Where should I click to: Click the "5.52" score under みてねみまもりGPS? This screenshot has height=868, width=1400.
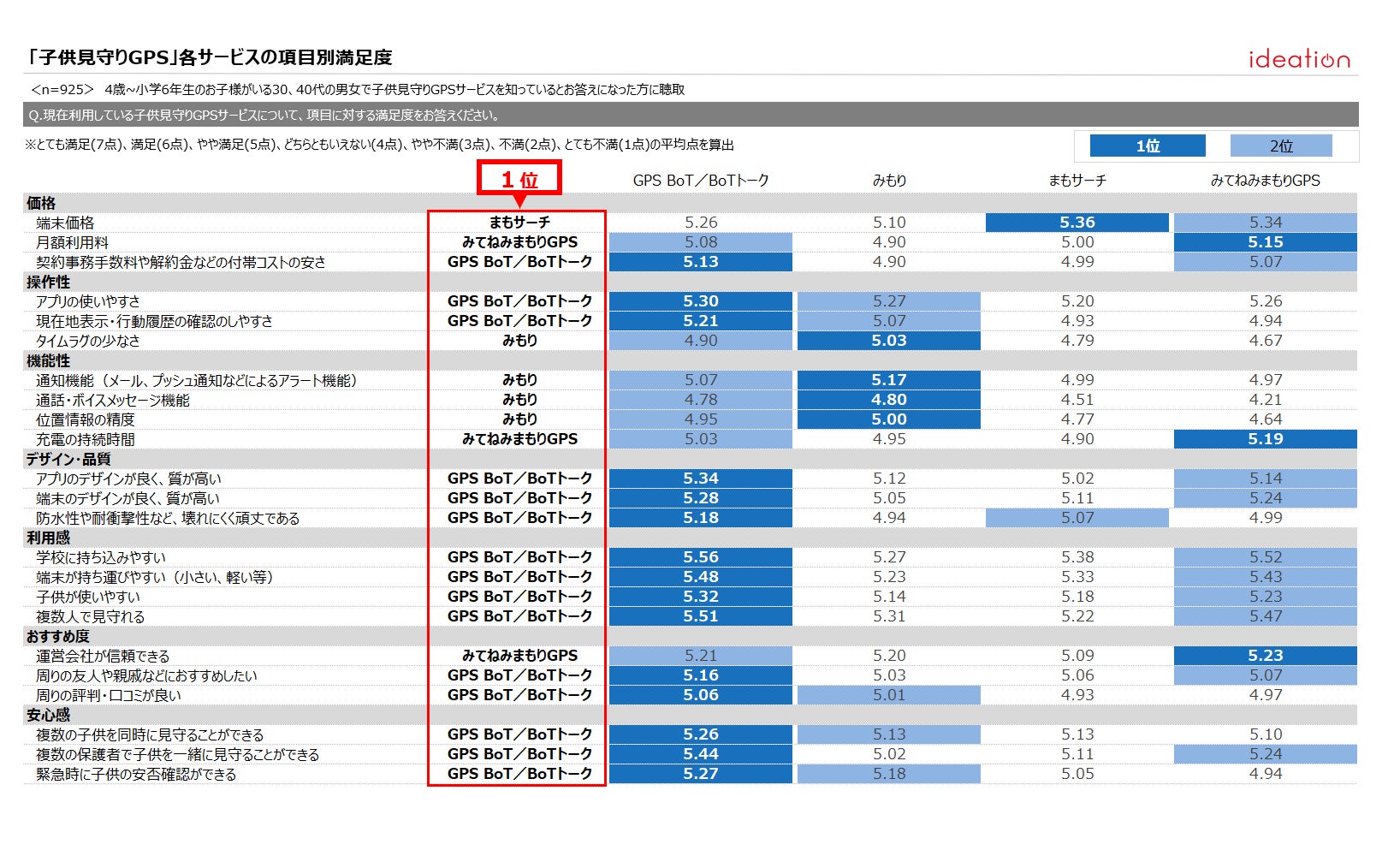1266,557
